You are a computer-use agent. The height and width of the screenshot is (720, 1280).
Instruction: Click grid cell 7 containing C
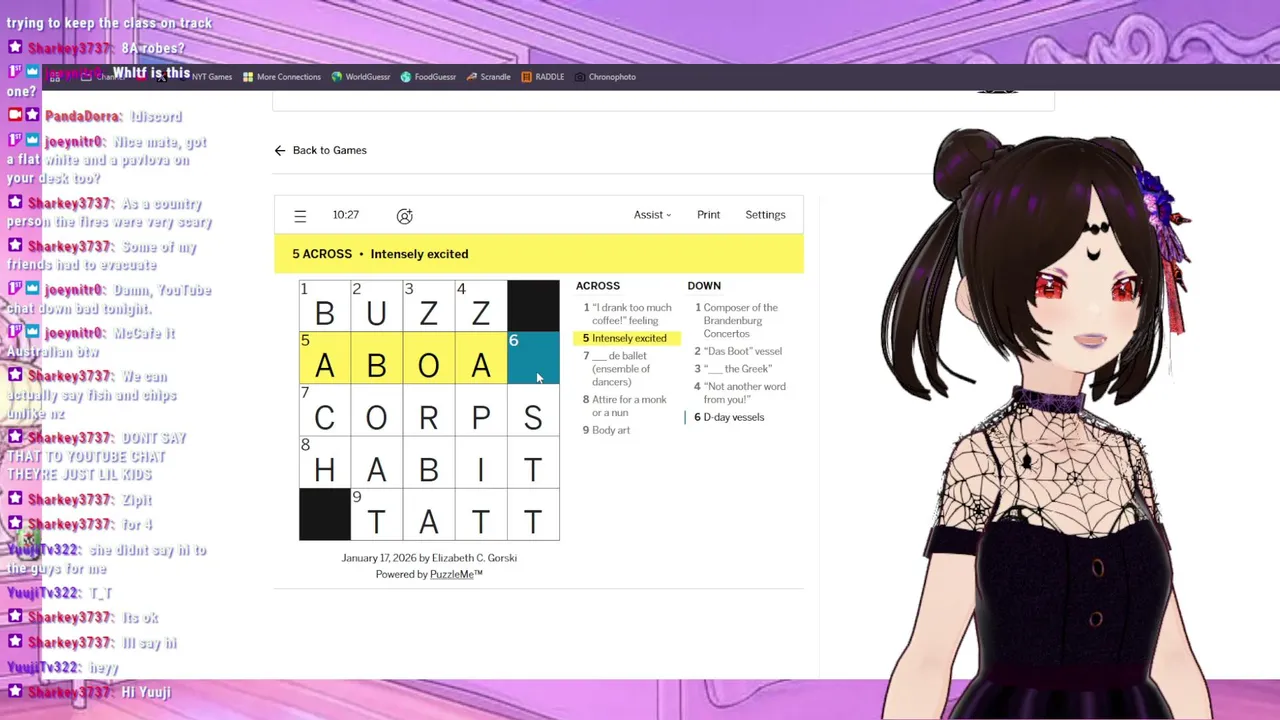pos(325,410)
